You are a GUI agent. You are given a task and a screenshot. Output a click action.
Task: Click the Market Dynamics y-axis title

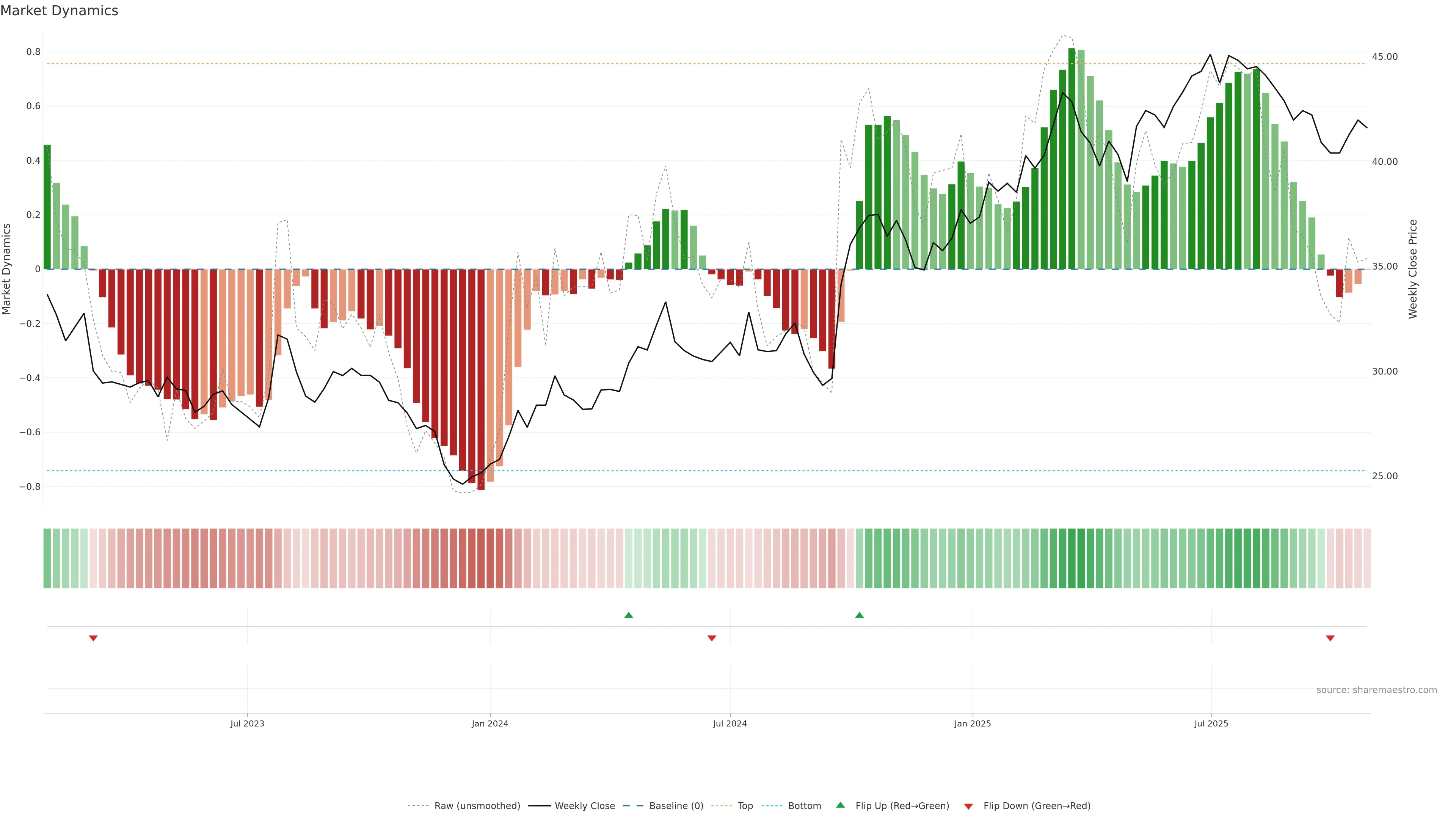[7, 269]
